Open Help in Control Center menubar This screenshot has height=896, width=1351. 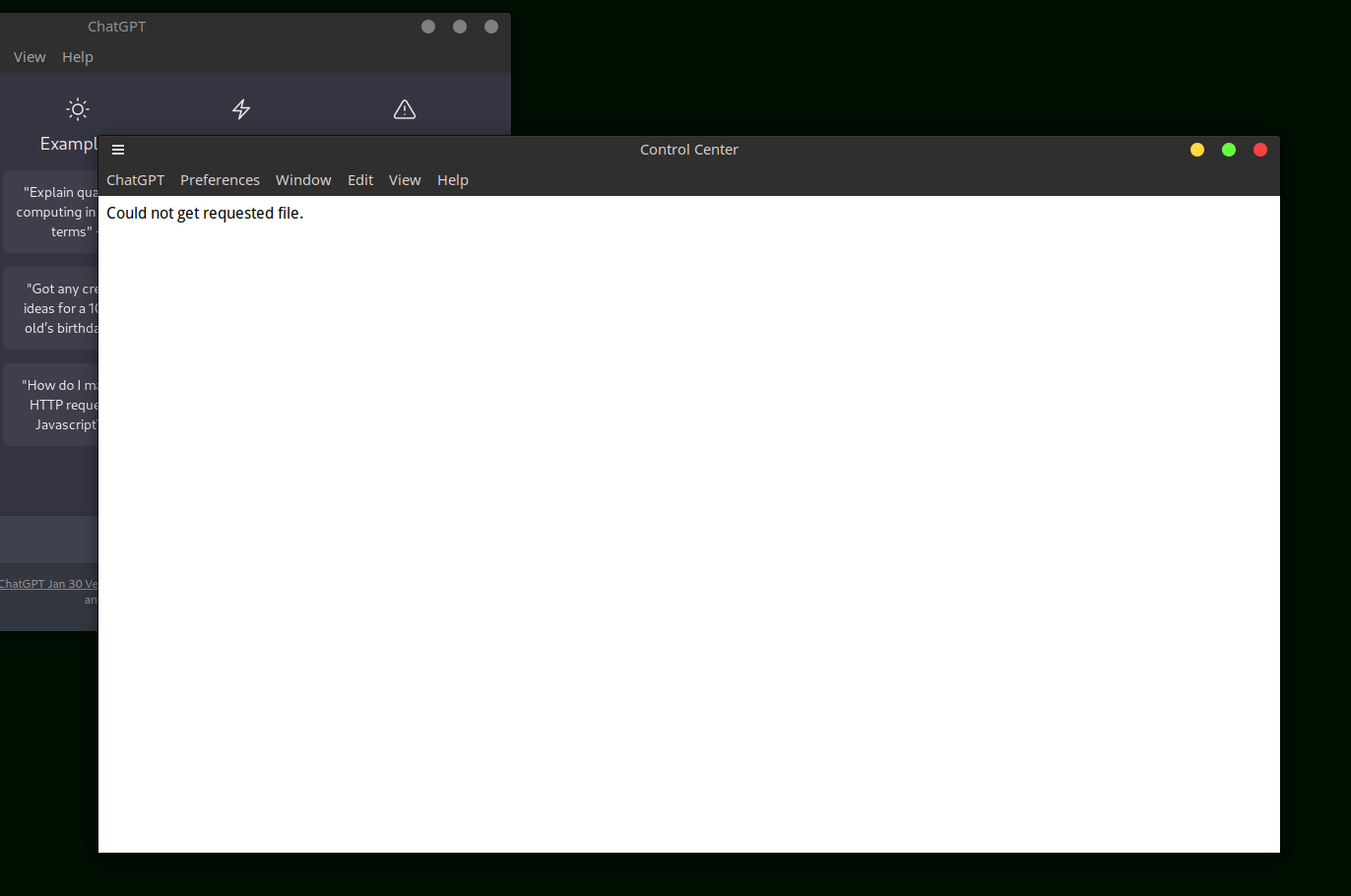point(452,180)
